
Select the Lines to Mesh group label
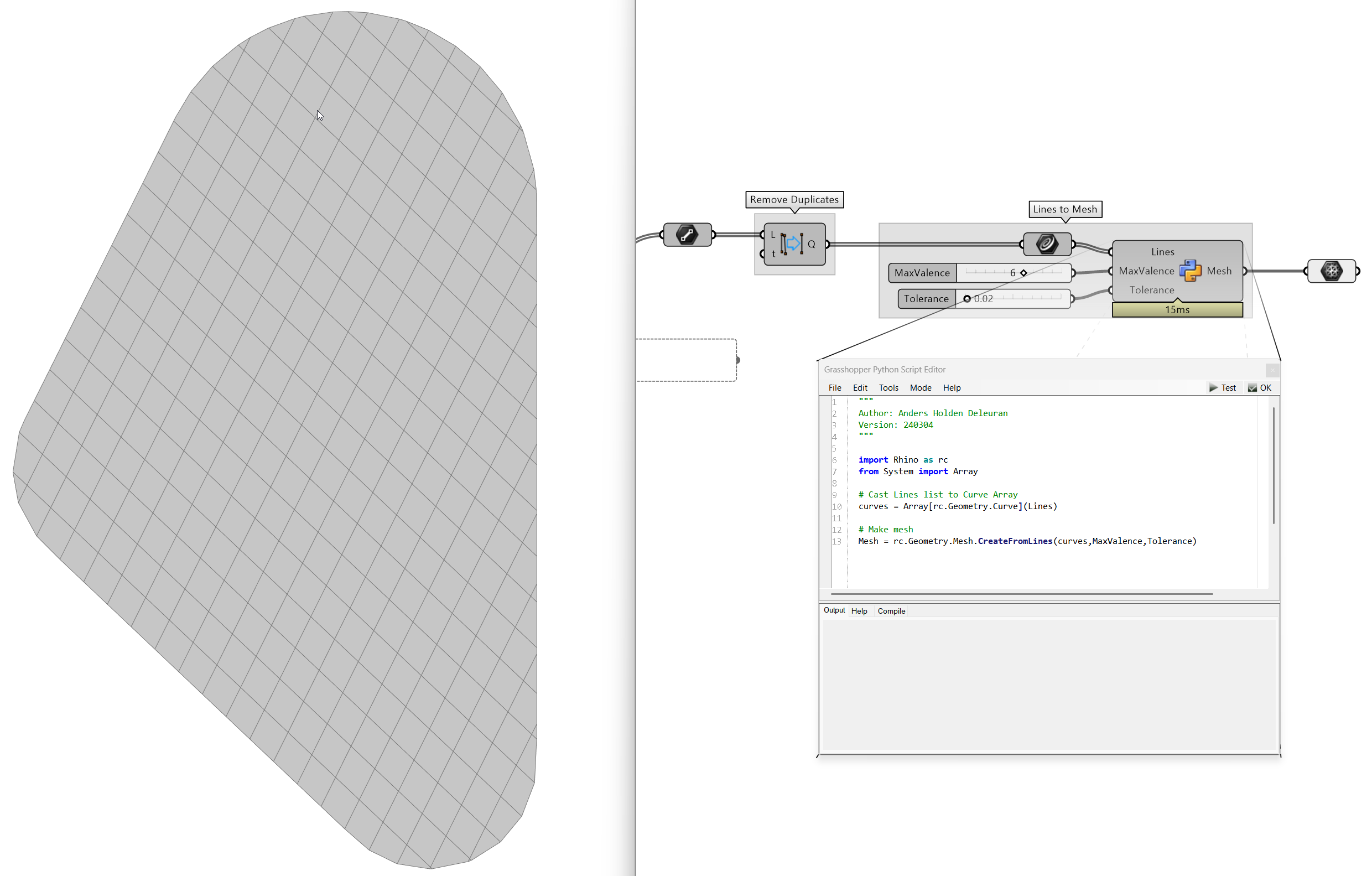tap(1065, 209)
